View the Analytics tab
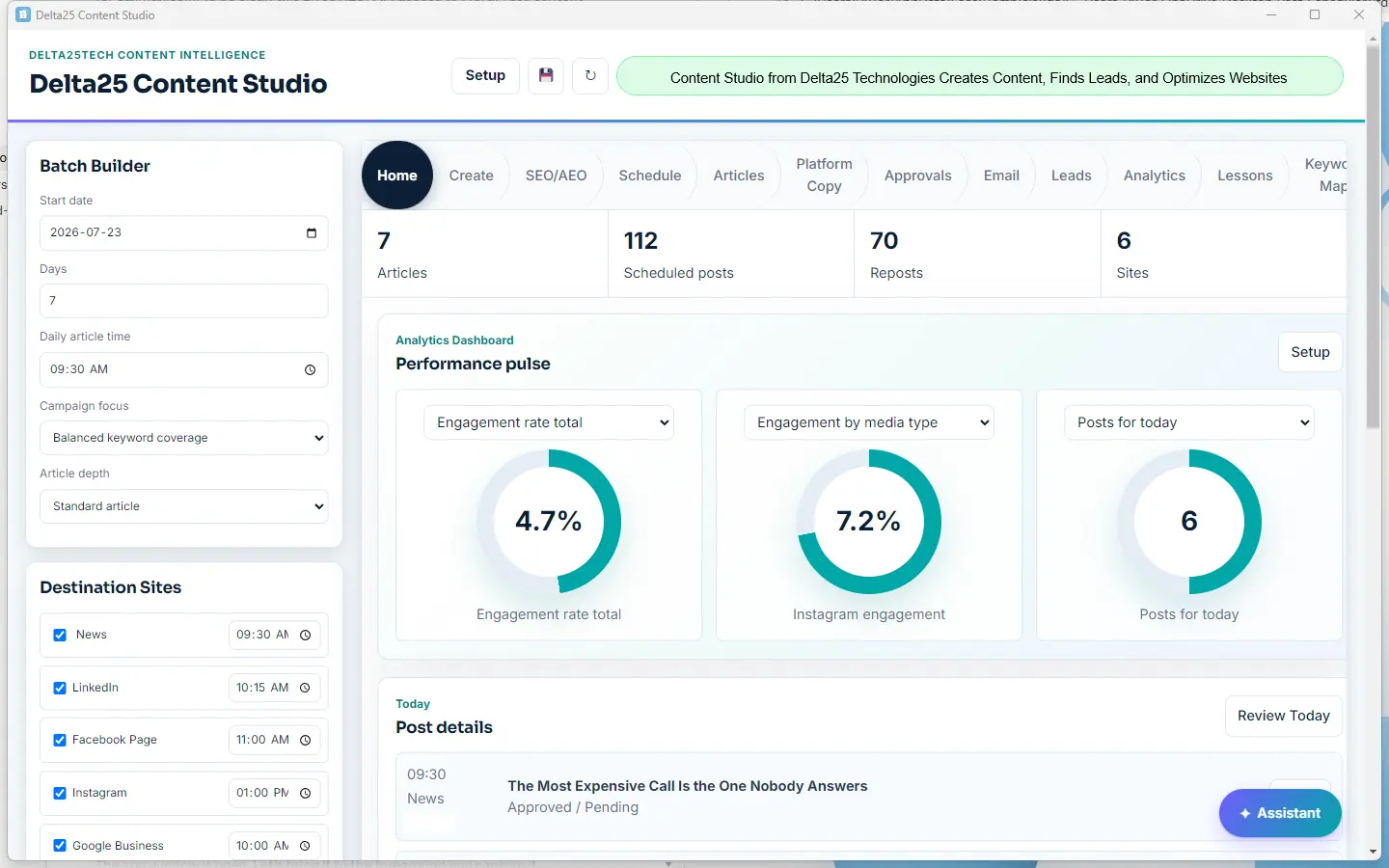This screenshot has width=1389, height=868. pos(1155,176)
